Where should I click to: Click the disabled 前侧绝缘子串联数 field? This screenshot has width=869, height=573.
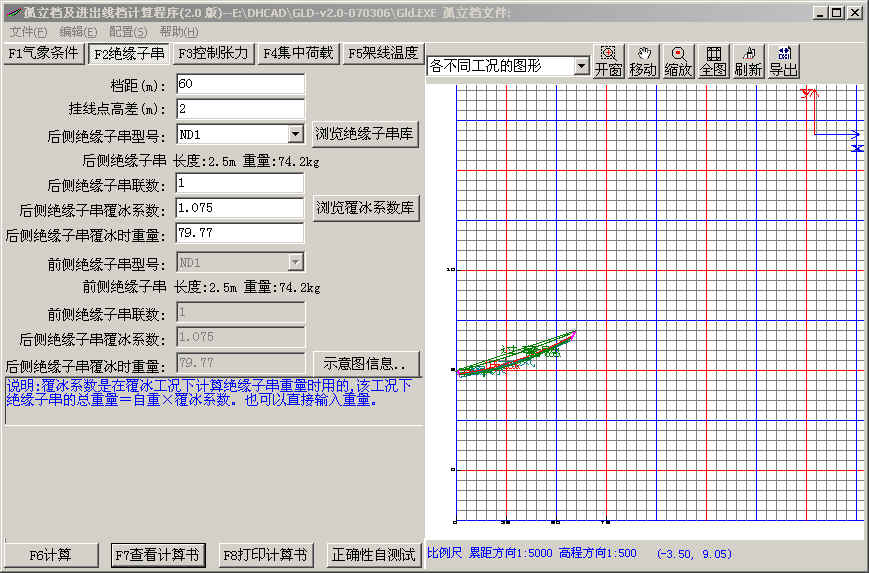click(241, 313)
